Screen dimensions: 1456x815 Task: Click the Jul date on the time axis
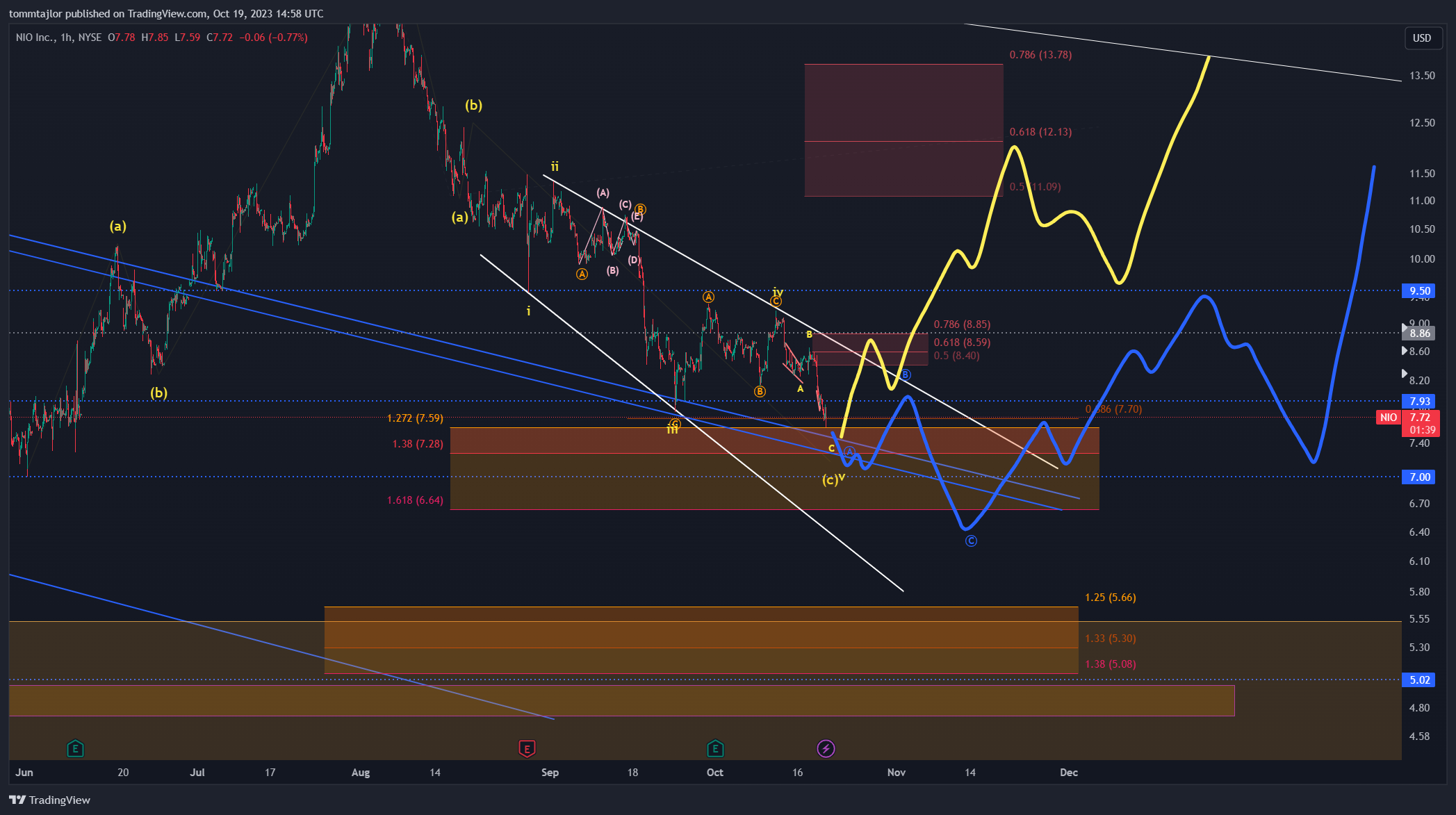197,773
